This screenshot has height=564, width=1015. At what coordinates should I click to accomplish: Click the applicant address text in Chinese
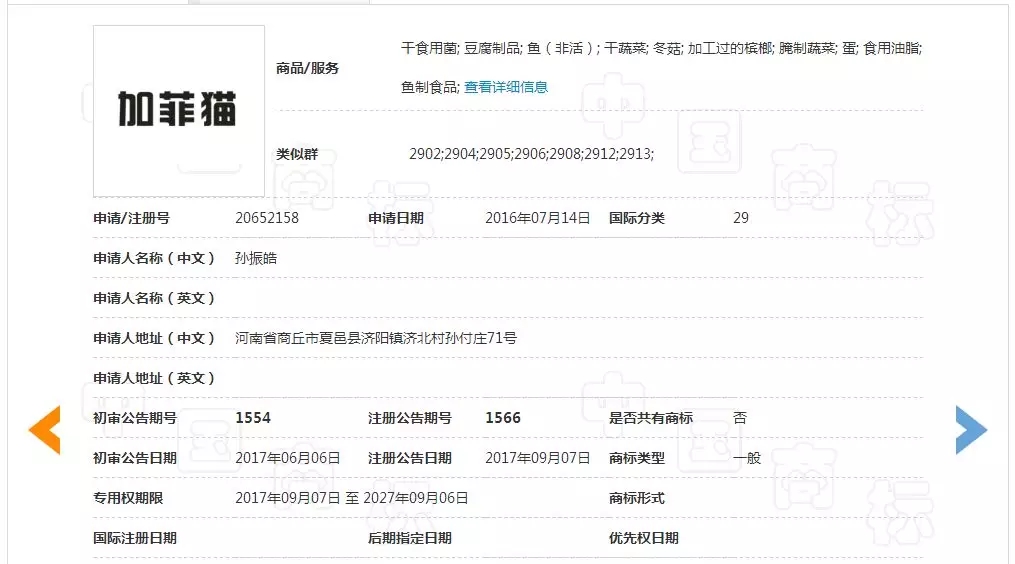coord(376,338)
